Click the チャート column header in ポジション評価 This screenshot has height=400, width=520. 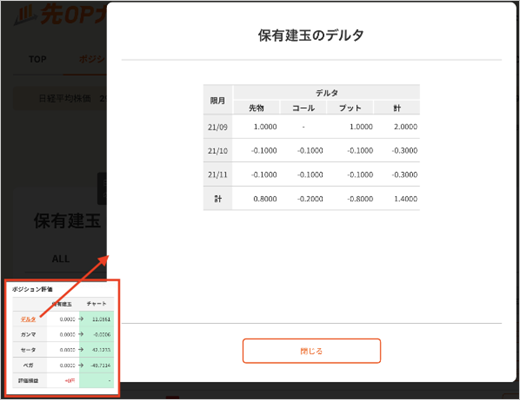coord(97,304)
